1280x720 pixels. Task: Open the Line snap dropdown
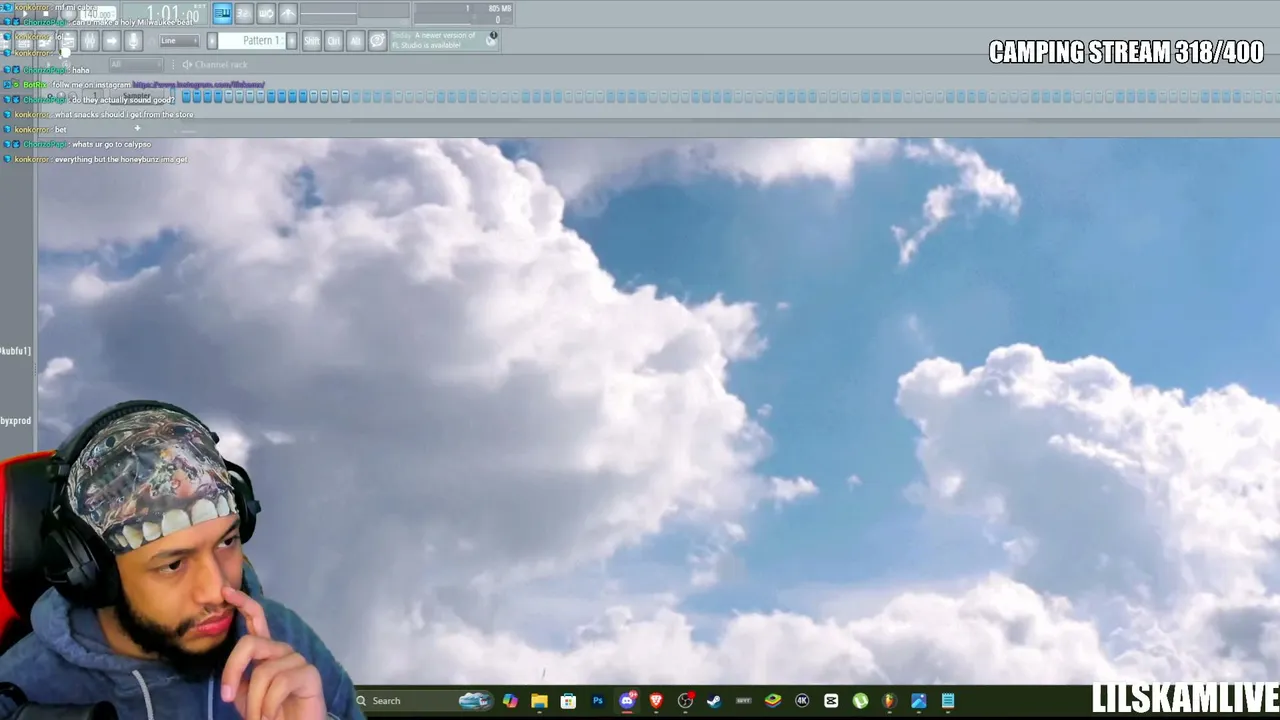[179, 41]
